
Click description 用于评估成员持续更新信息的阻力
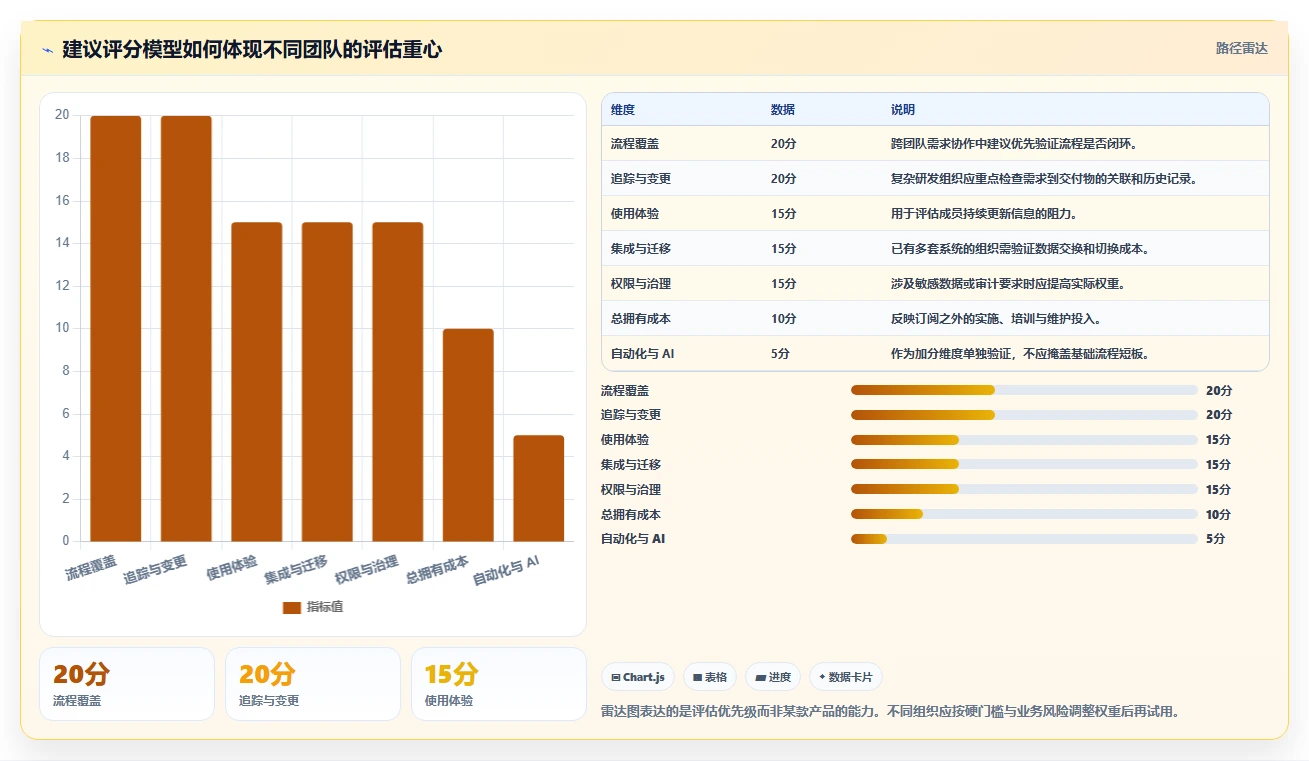click(984, 214)
